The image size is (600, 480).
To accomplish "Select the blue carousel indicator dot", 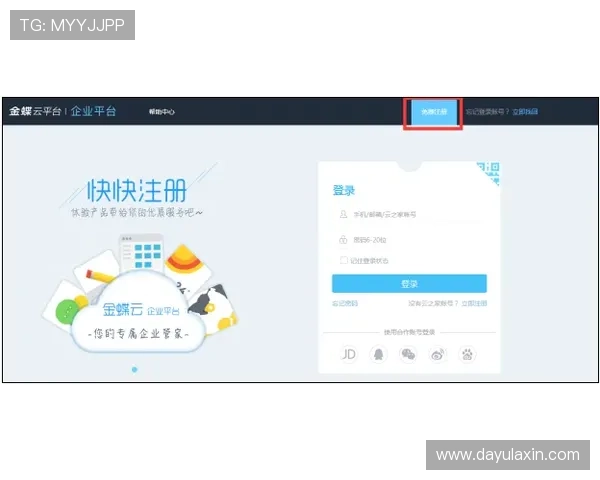I will click(x=134, y=369).
